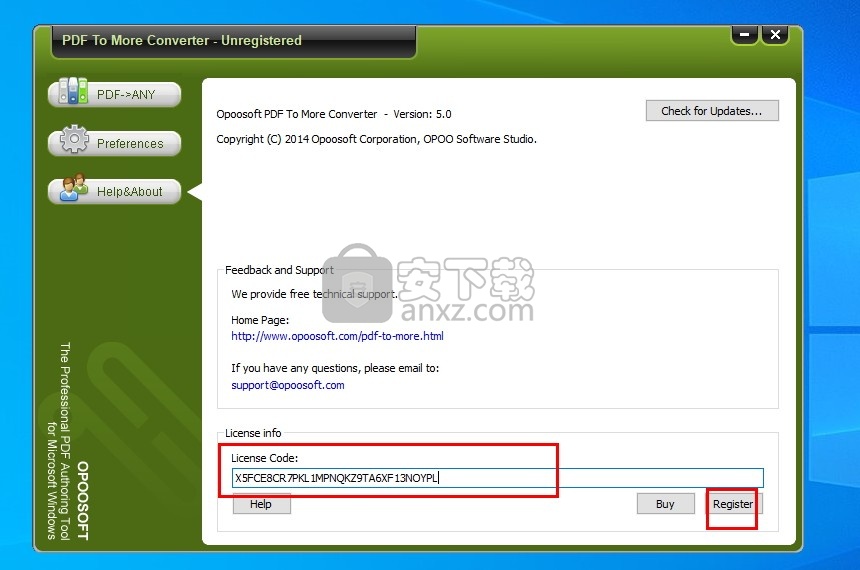Switch to the Help&About section
Image resolution: width=860 pixels, height=570 pixels.
coord(114,191)
